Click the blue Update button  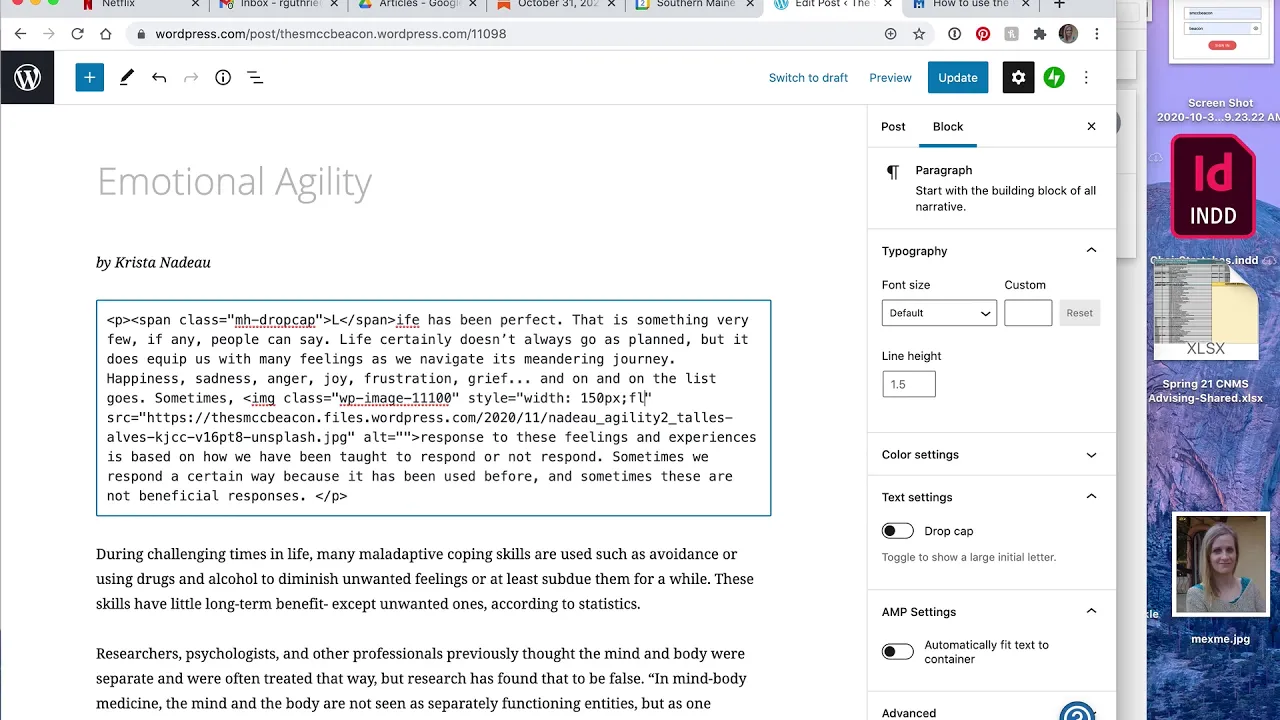point(958,77)
